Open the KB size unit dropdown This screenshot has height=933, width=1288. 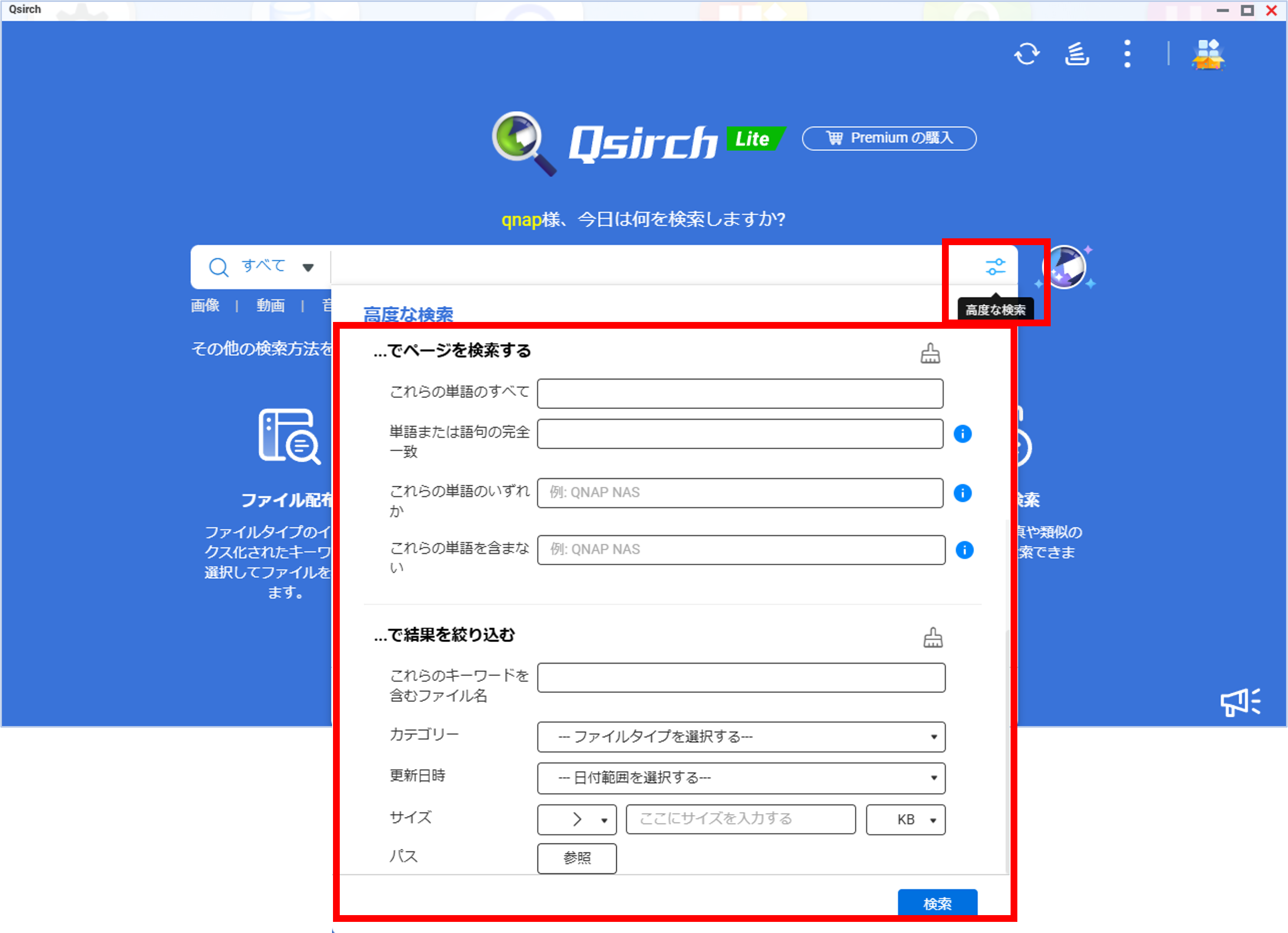[906, 819]
